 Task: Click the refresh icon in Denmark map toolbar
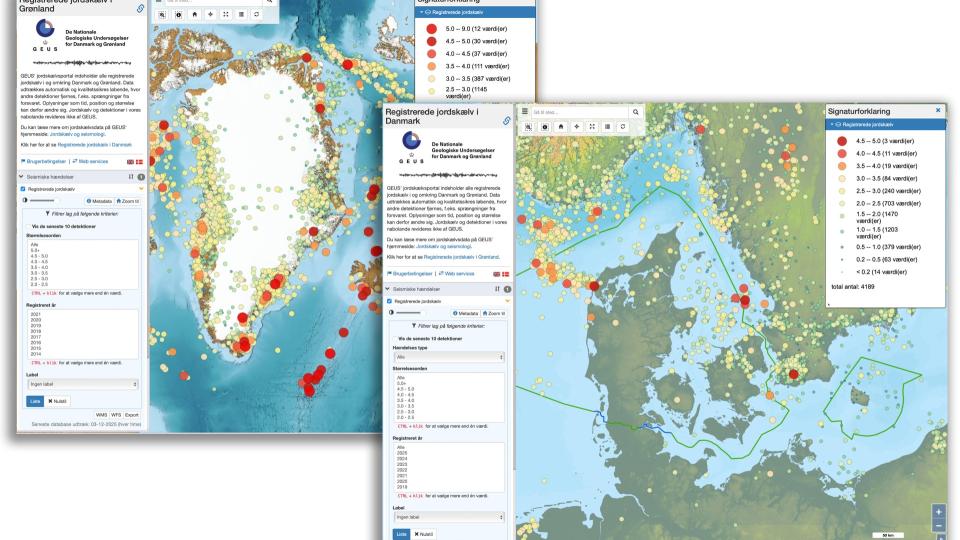621,127
